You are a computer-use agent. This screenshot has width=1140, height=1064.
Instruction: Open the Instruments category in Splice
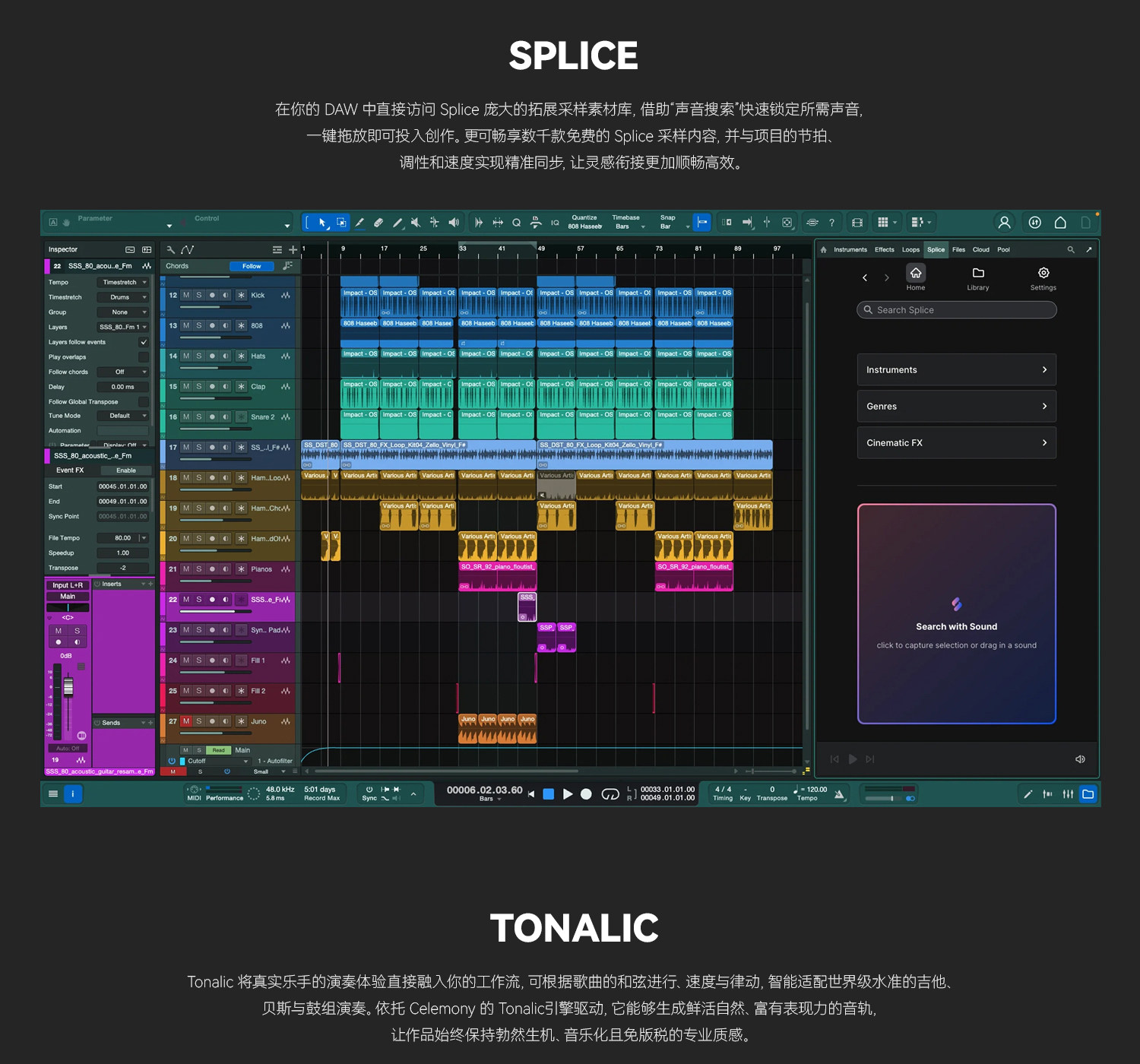point(957,370)
